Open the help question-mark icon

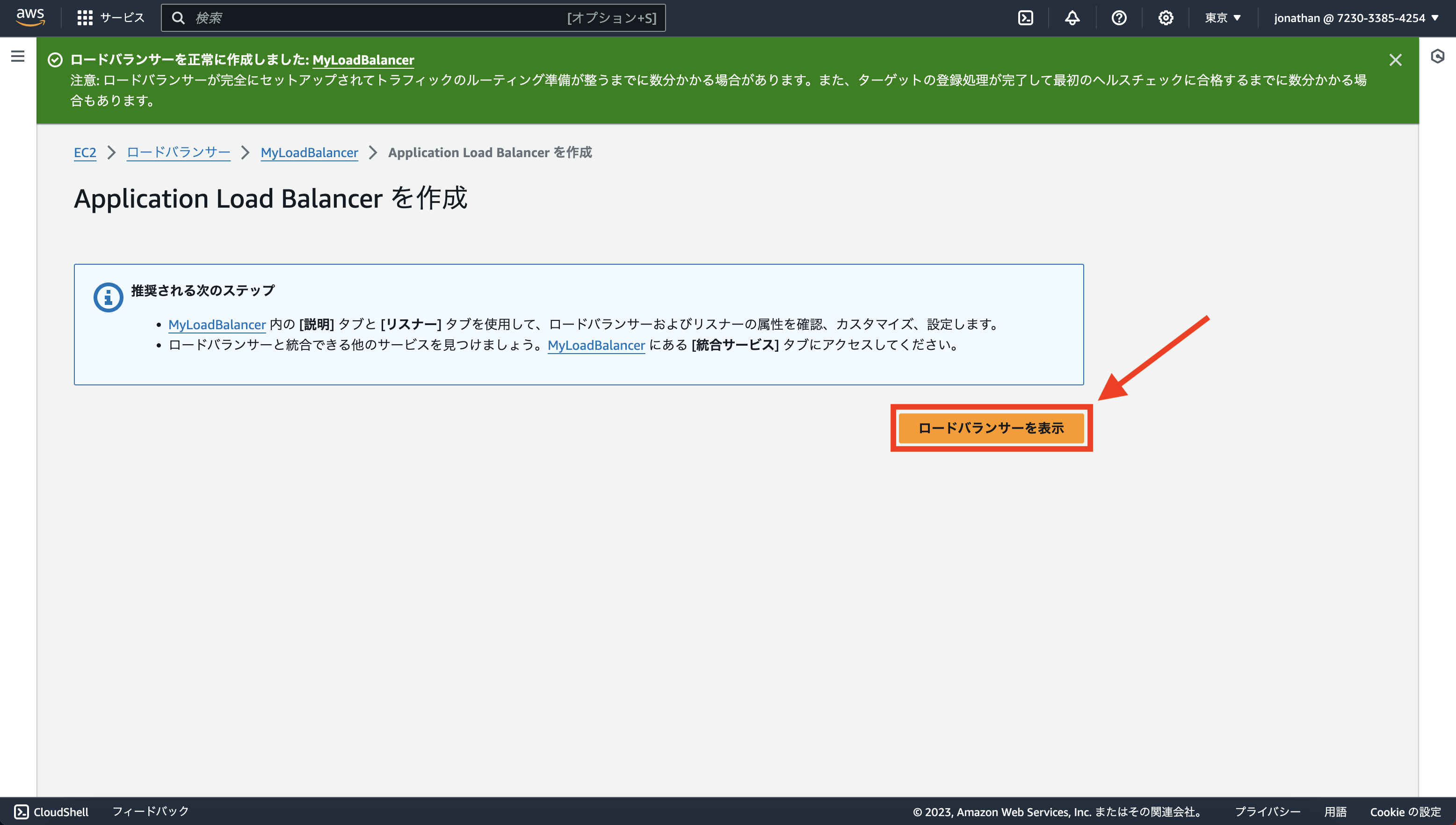tap(1119, 18)
